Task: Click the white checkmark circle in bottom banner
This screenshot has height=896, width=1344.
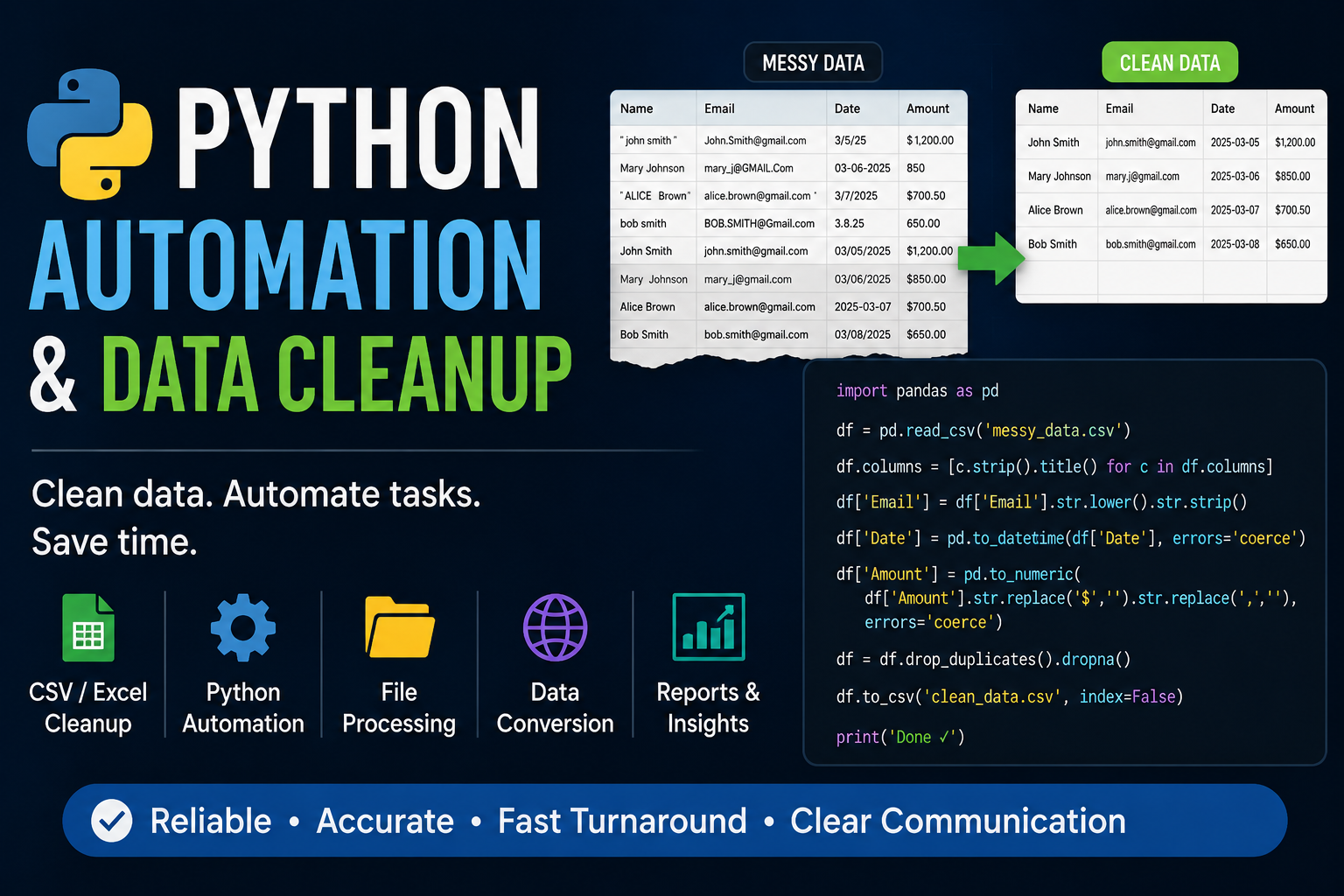Action: [x=112, y=821]
